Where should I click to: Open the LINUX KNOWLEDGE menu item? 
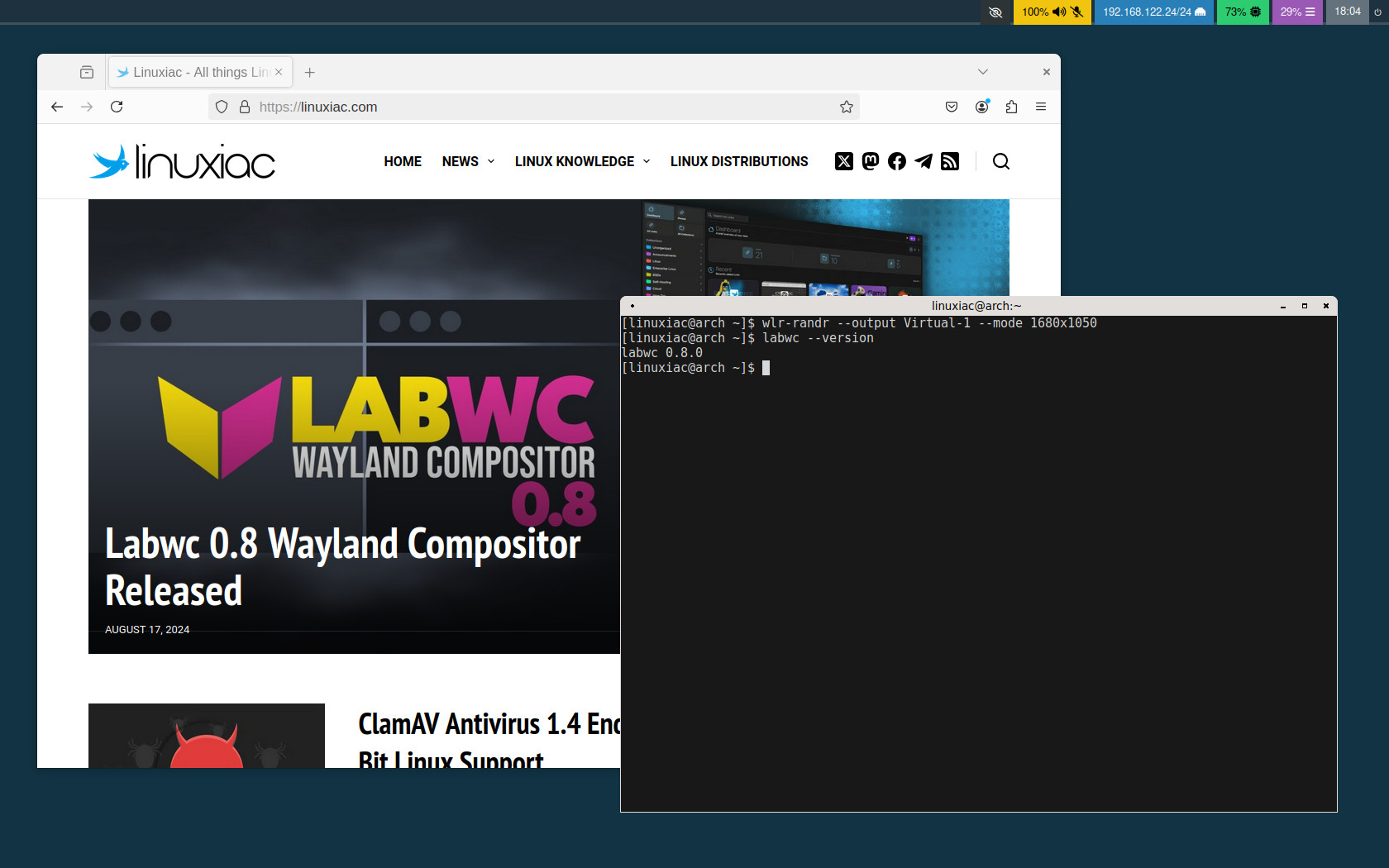coord(575,161)
